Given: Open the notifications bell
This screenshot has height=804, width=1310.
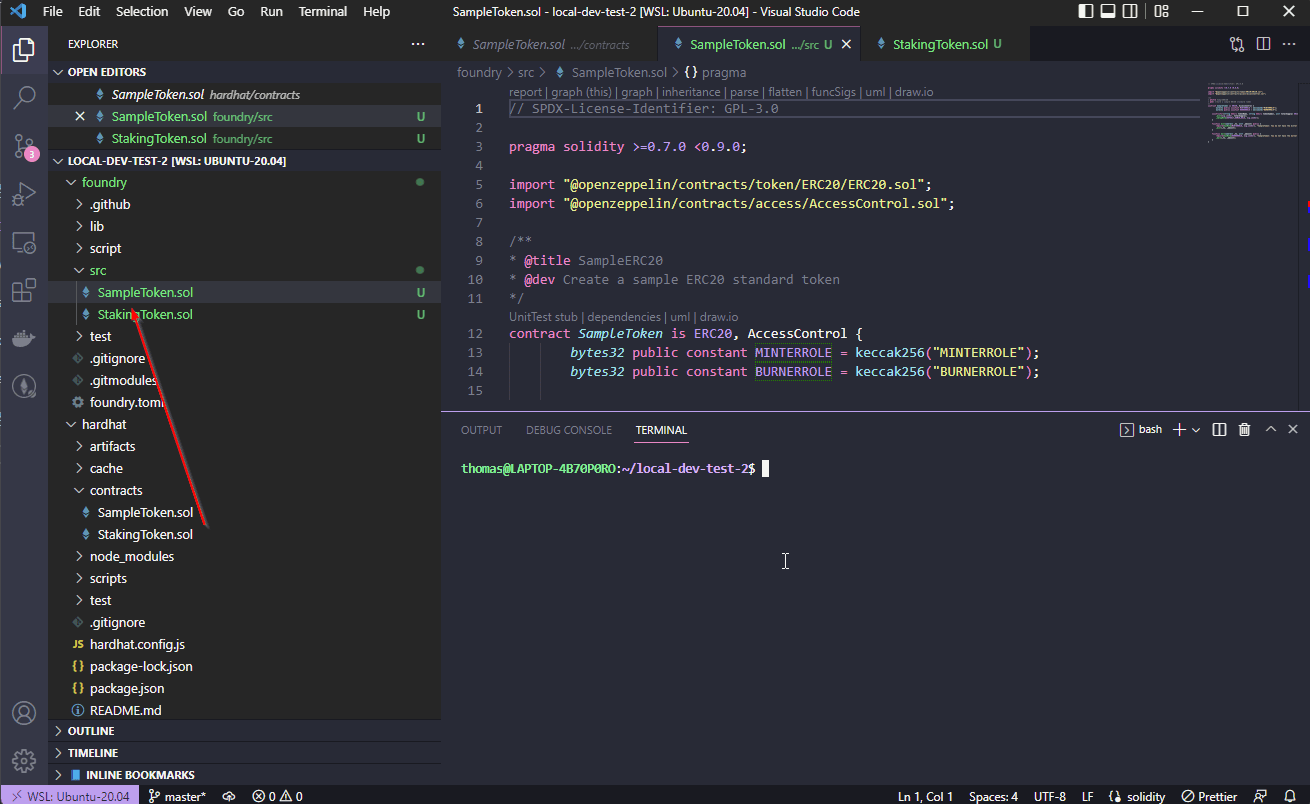Looking at the screenshot, I should pyautogui.click(x=1289, y=796).
